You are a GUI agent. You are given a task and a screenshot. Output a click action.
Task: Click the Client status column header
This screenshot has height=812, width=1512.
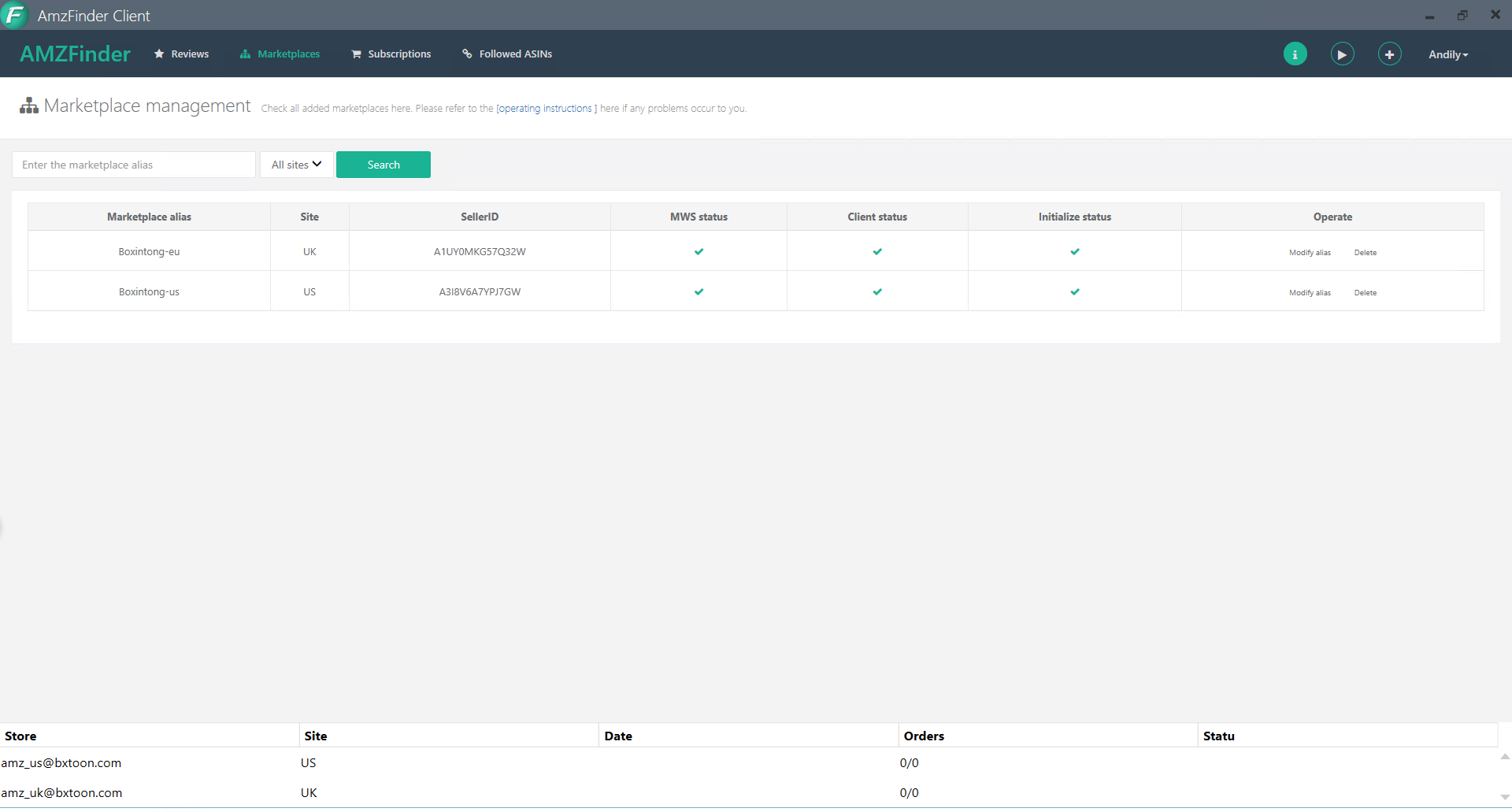pos(877,217)
